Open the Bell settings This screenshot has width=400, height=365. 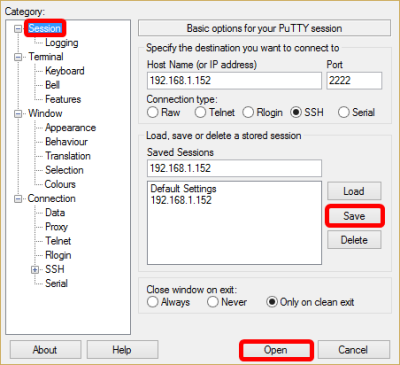[53, 85]
